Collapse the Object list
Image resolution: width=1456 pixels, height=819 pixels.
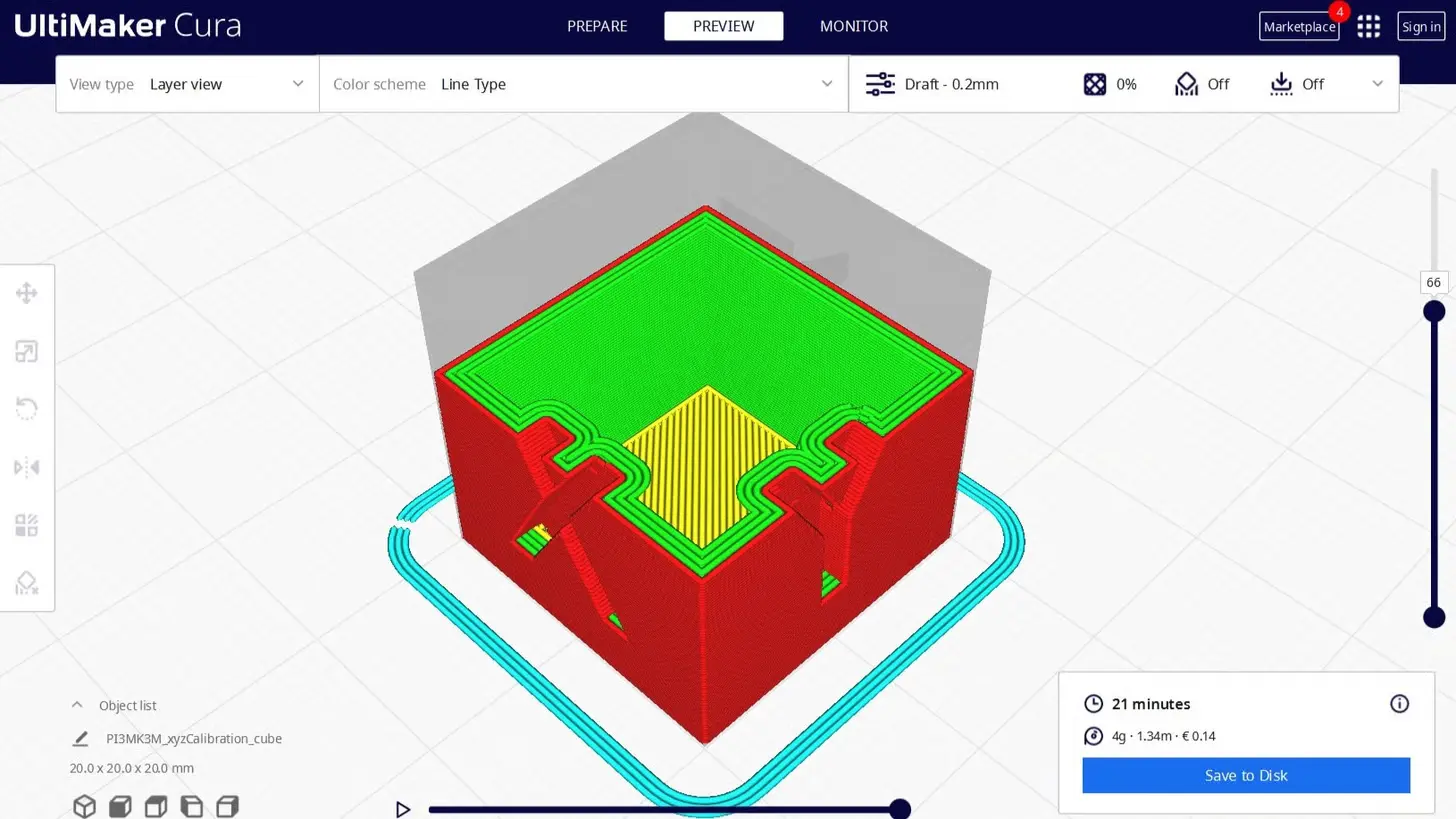click(x=77, y=705)
